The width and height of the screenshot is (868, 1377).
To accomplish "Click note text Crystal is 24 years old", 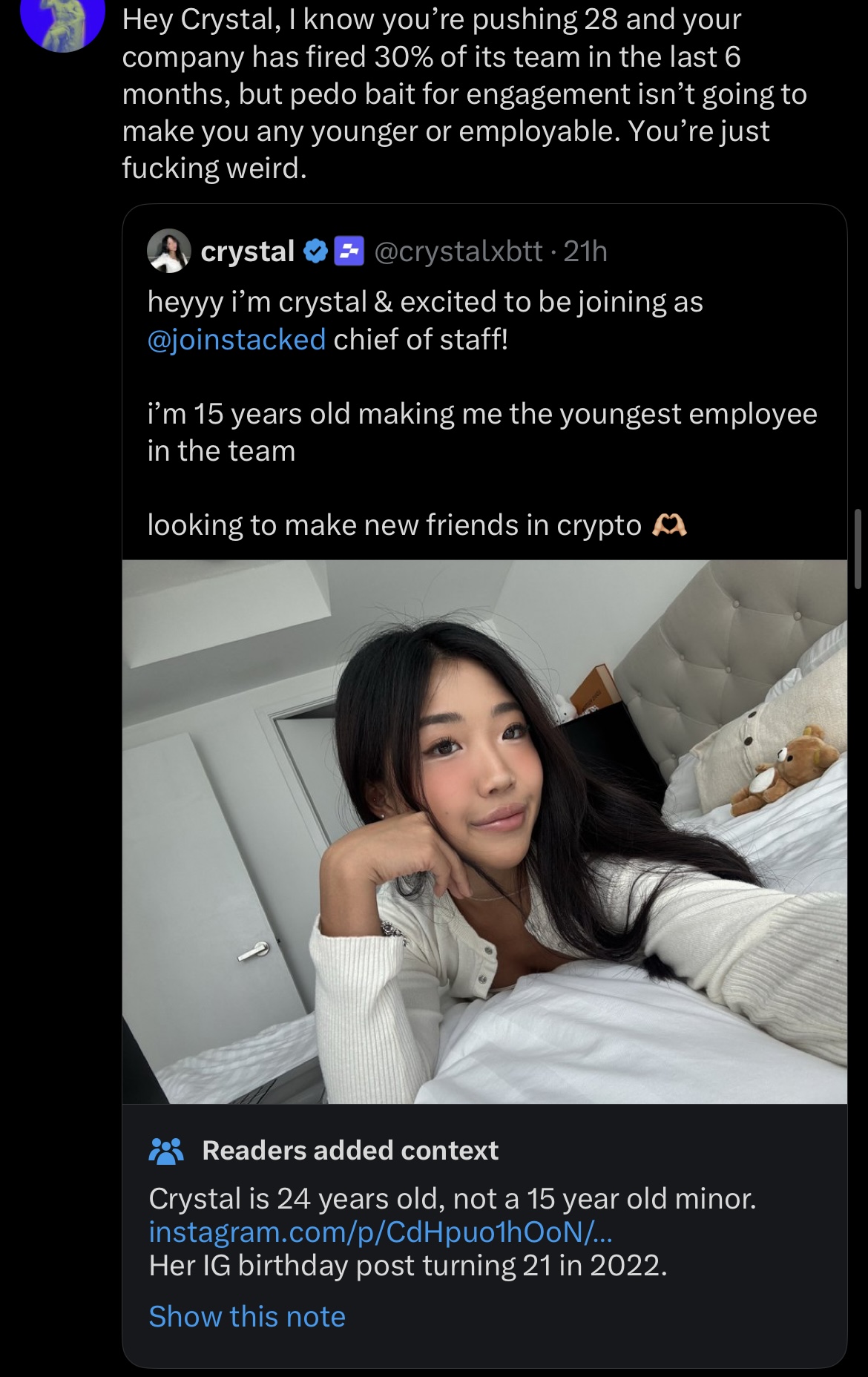I will click(x=453, y=1198).
